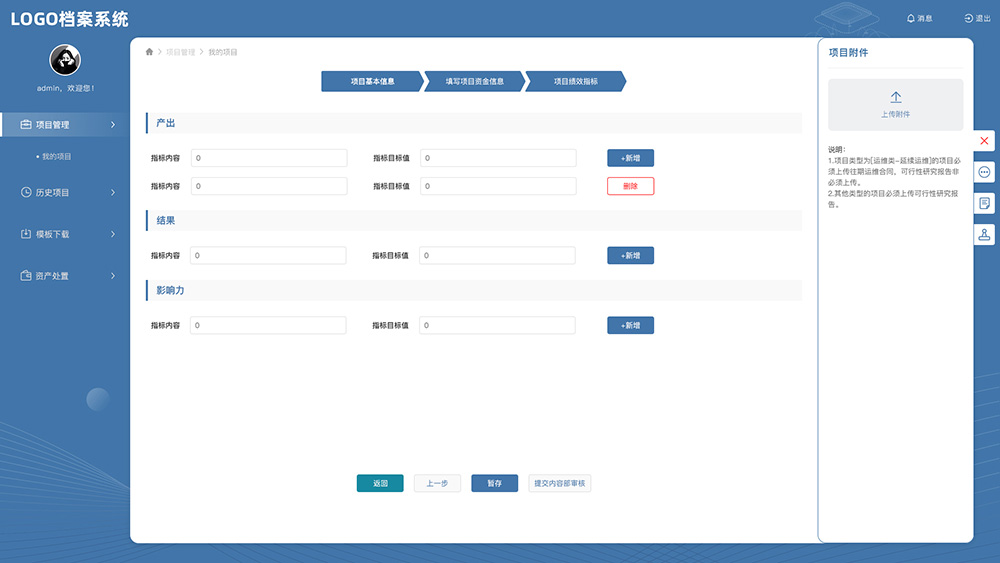Focus 指标内容 field under 结果
Viewport: 1000px width, 563px height.
[x=268, y=255]
